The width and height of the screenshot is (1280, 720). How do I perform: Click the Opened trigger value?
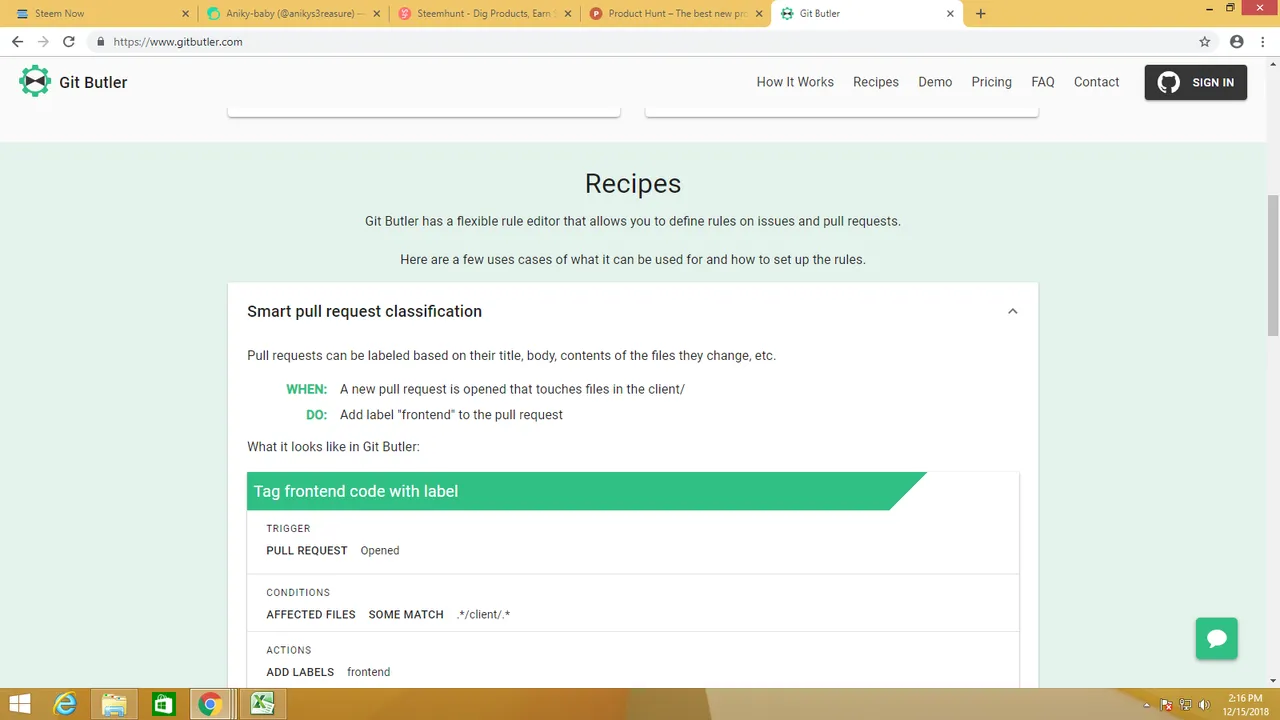[x=380, y=551]
